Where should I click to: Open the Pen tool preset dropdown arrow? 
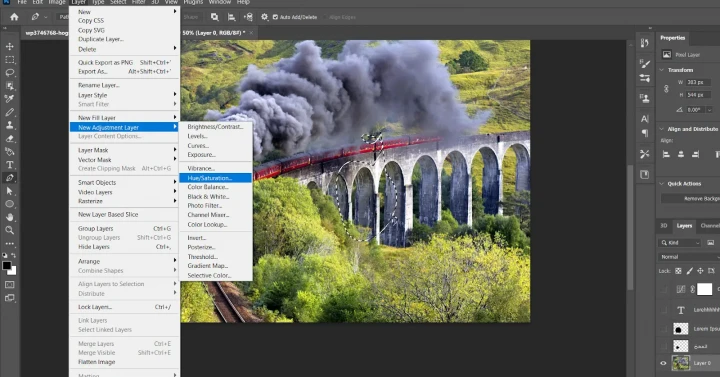(x=45, y=17)
